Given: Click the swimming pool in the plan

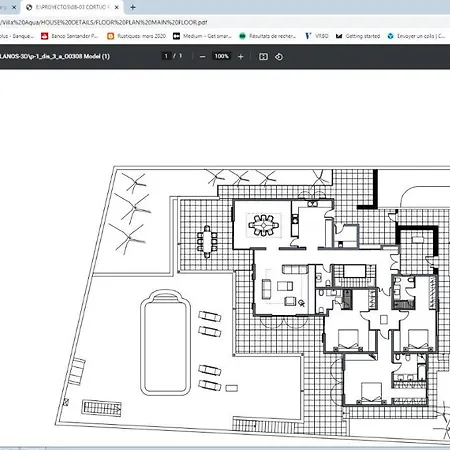Looking at the screenshot, I should coord(165,342).
